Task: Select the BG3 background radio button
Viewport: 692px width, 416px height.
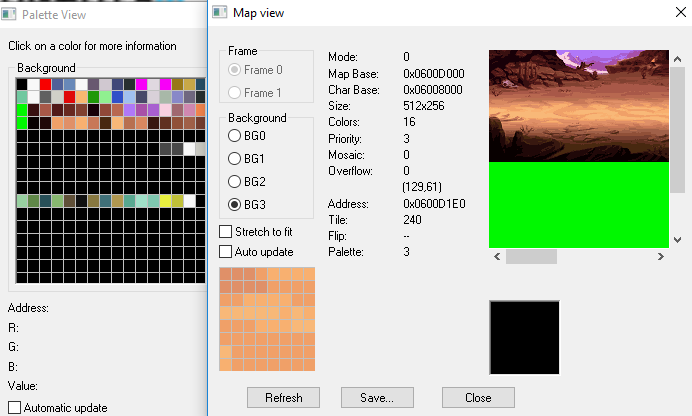Action: pyautogui.click(x=235, y=205)
